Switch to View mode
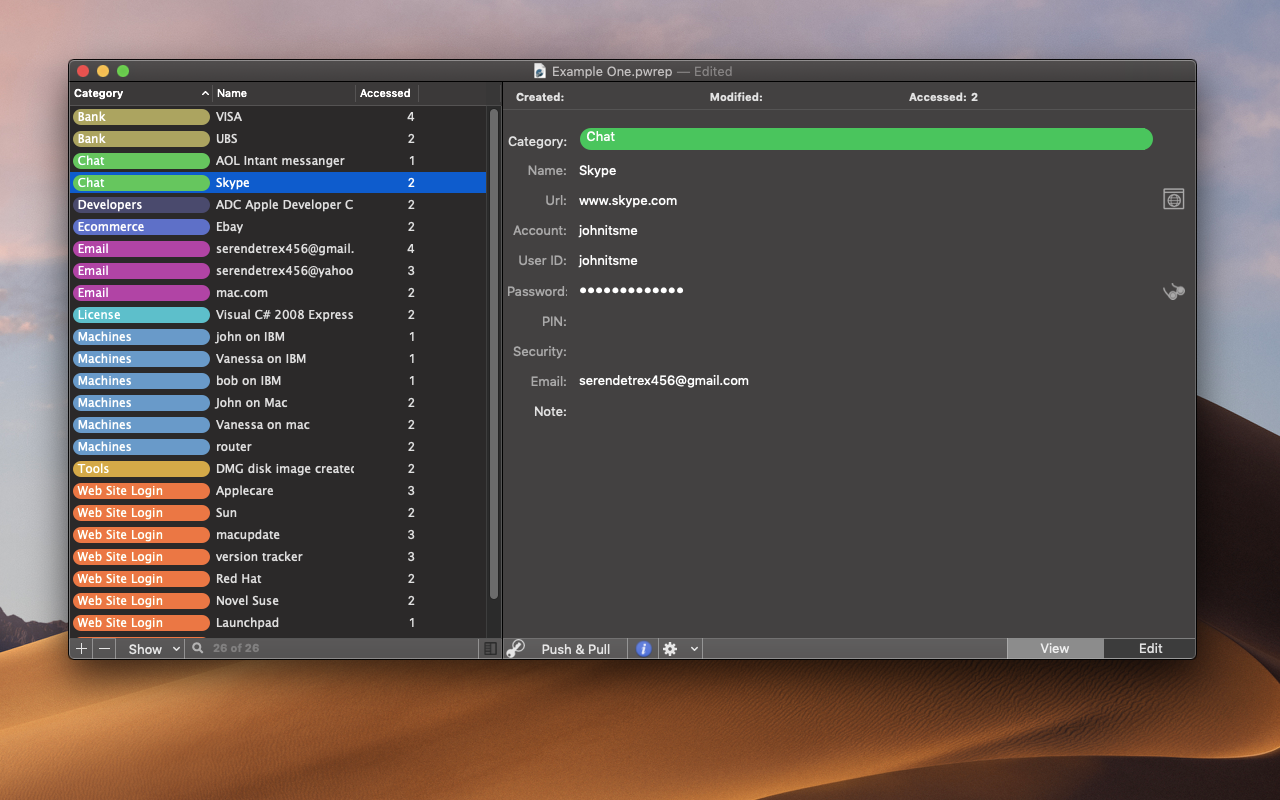This screenshot has width=1280, height=800. (1054, 648)
